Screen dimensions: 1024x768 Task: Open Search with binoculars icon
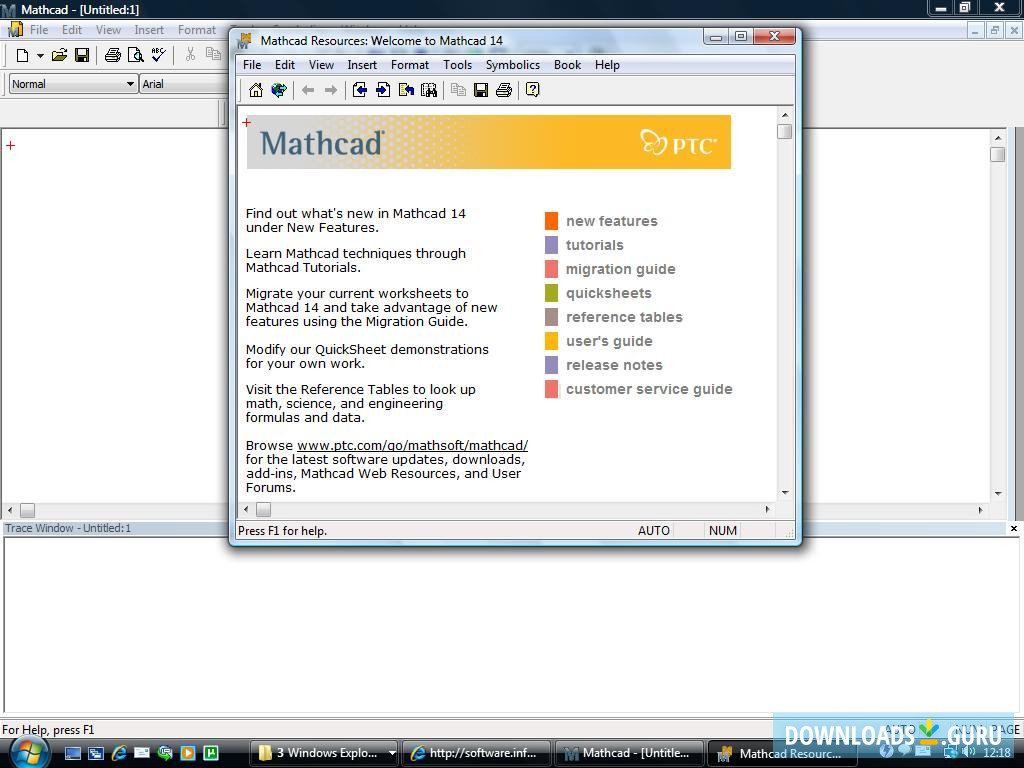[429, 90]
